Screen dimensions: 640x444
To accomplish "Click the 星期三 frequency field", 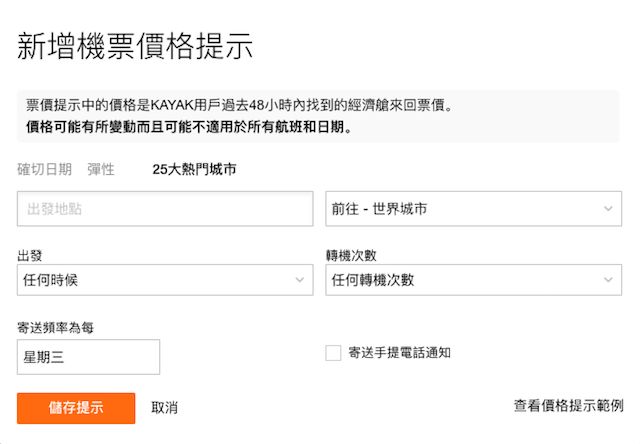I will [88, 357].
